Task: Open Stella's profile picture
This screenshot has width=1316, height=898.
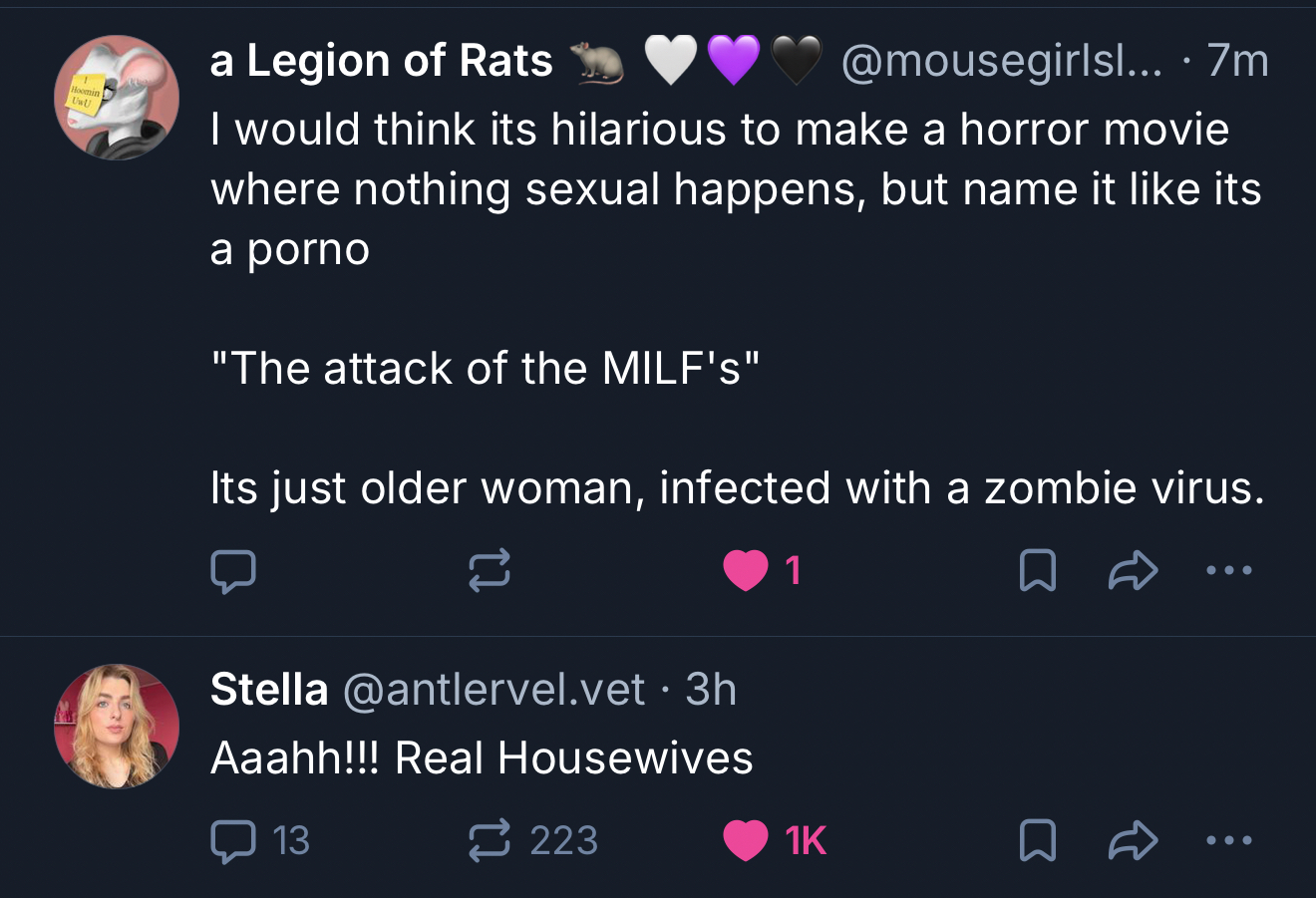Action: [117, 727]
